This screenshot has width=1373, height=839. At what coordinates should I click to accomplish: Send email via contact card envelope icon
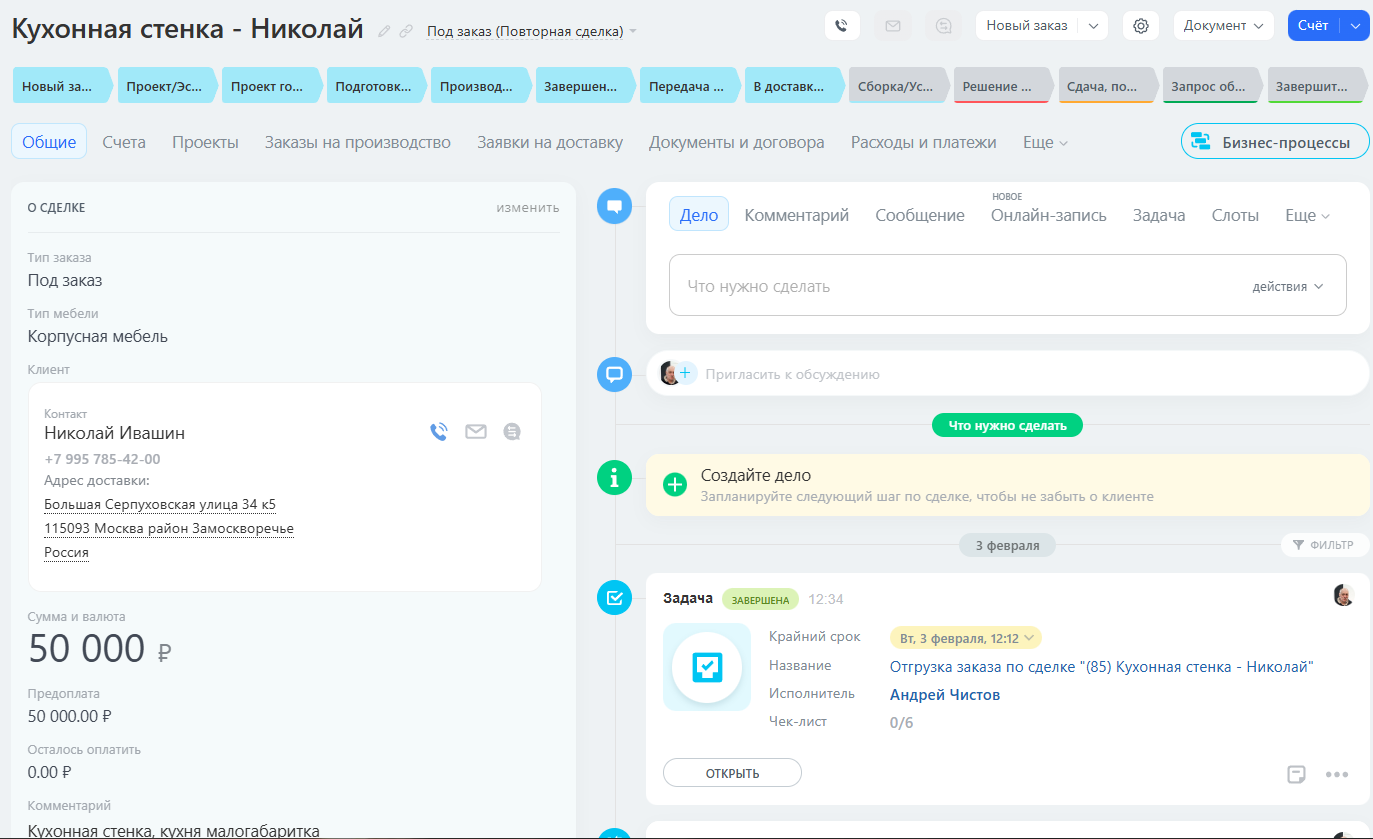coord(475,432)
